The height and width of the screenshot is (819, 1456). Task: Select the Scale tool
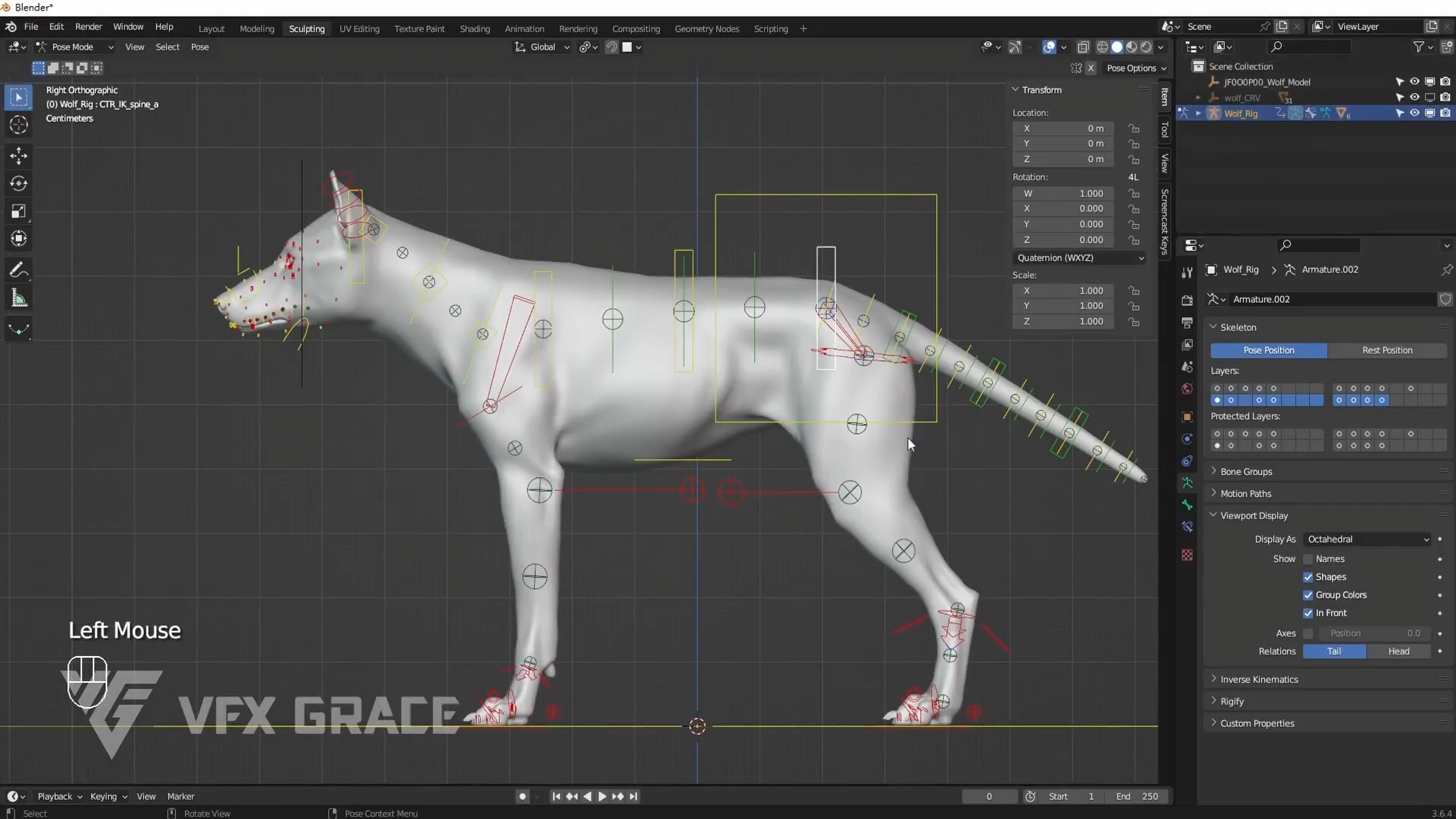(18, 211)
